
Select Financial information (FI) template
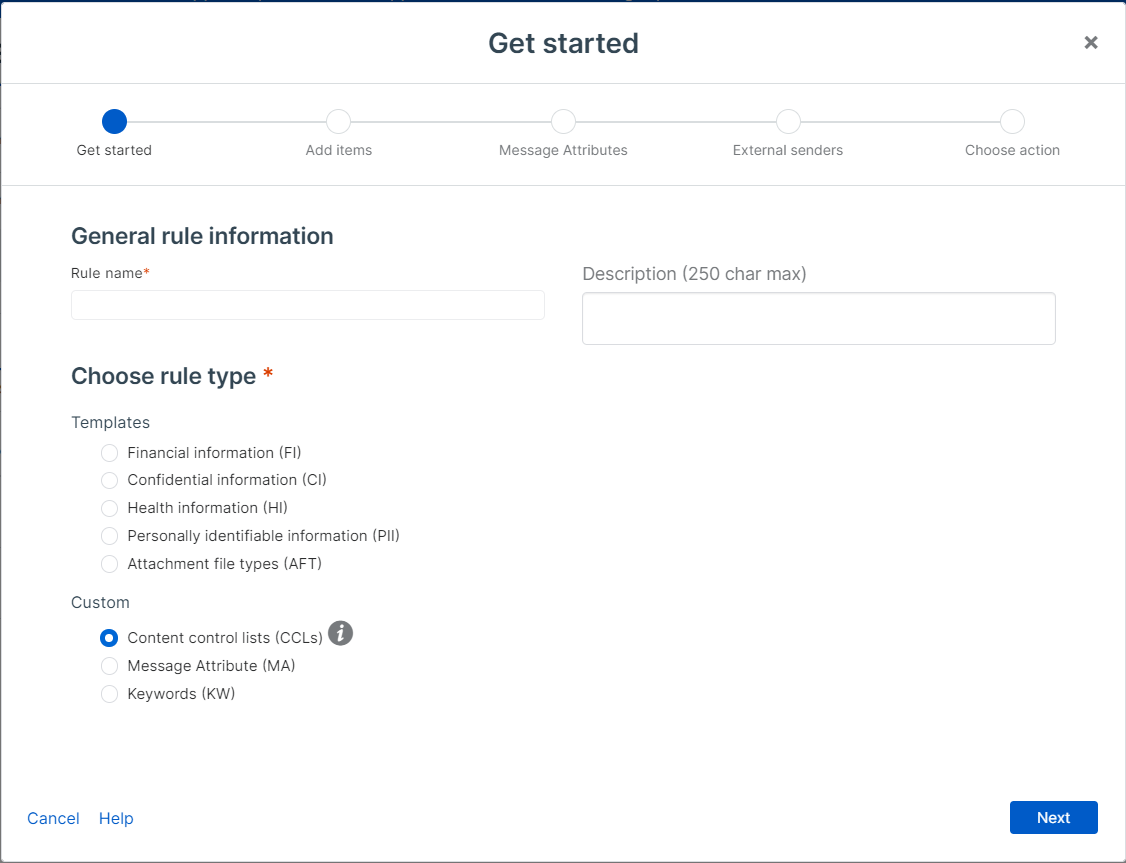pos(110,453)
